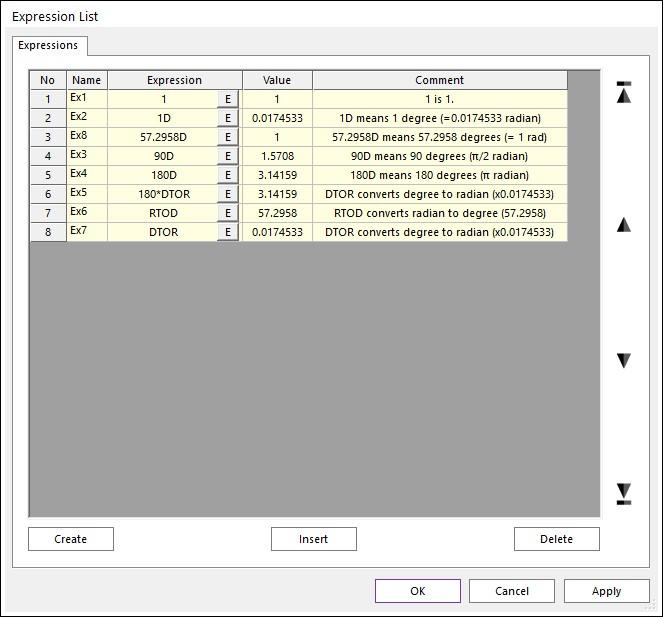
Task: Click comment '57.2958D means 57.2958 degrees'
Action: click(440, 137)
